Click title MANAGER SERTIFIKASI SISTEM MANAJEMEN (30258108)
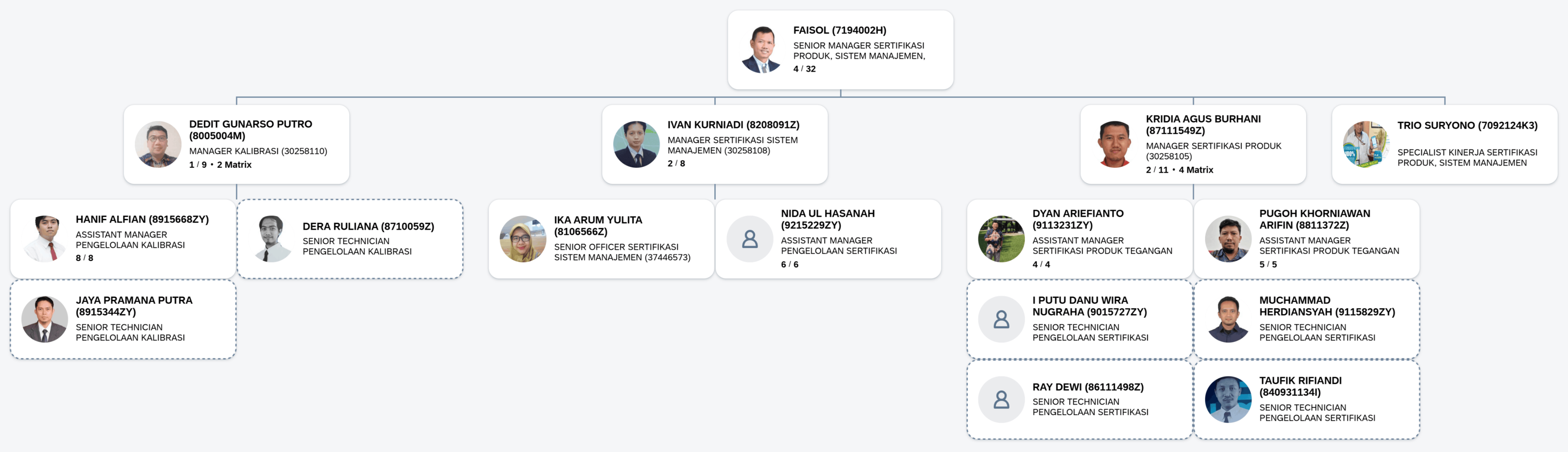This screenshot has width=1568, height=452. (x=733, y=145)
